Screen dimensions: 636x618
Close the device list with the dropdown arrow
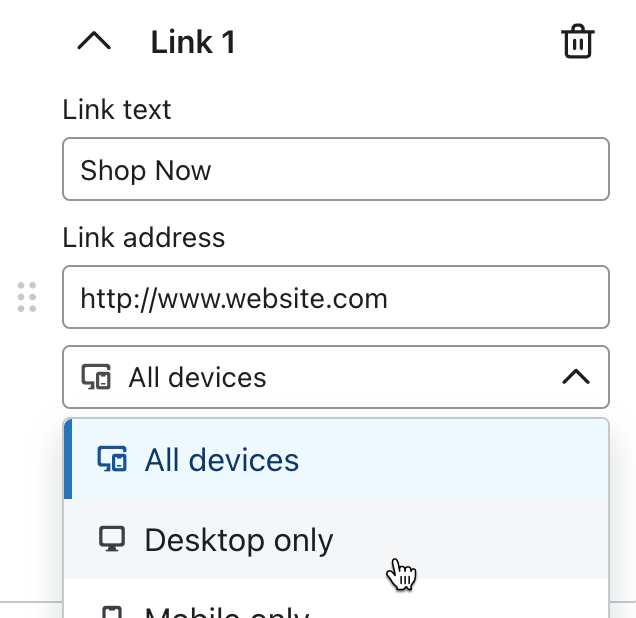click(576, 378)
